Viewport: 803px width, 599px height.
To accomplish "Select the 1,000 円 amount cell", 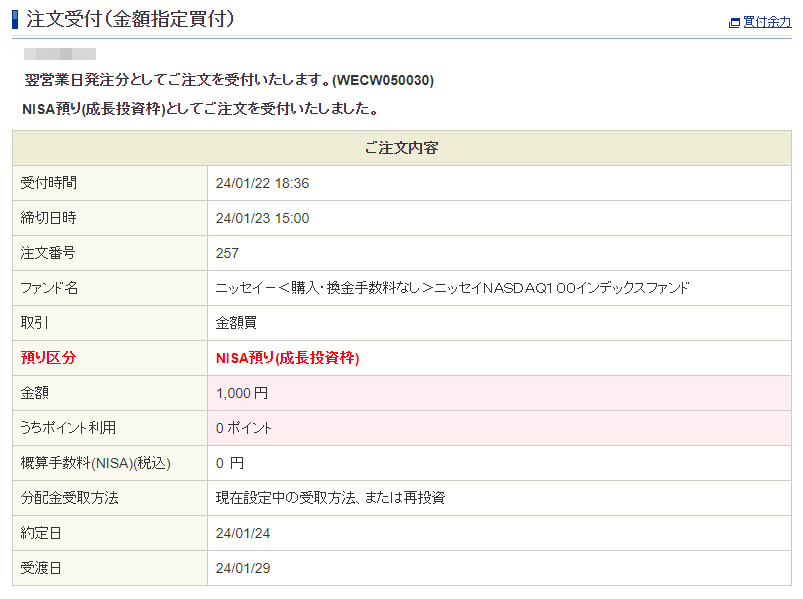I will point(242,393).
